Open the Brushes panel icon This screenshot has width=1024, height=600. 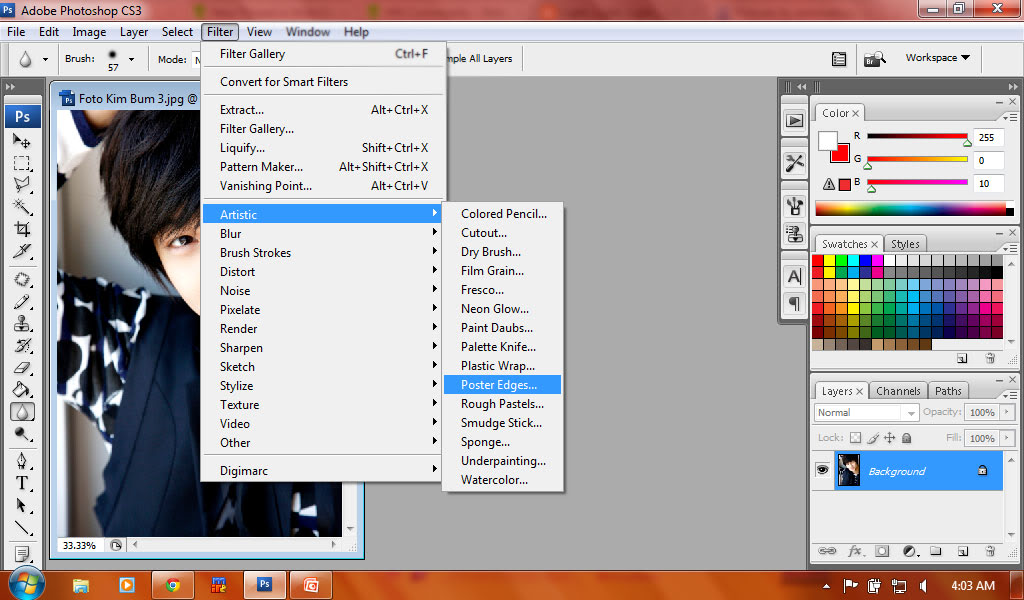794,207
